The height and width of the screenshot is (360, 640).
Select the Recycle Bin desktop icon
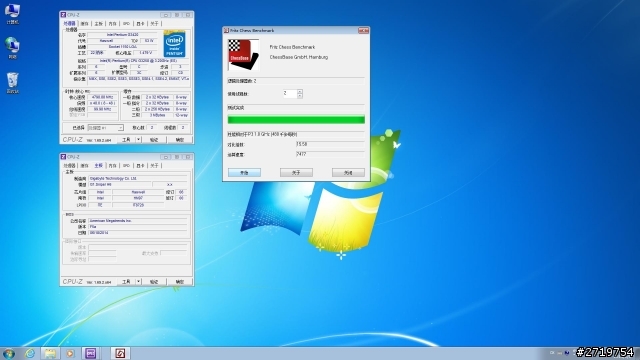point(12,83)
